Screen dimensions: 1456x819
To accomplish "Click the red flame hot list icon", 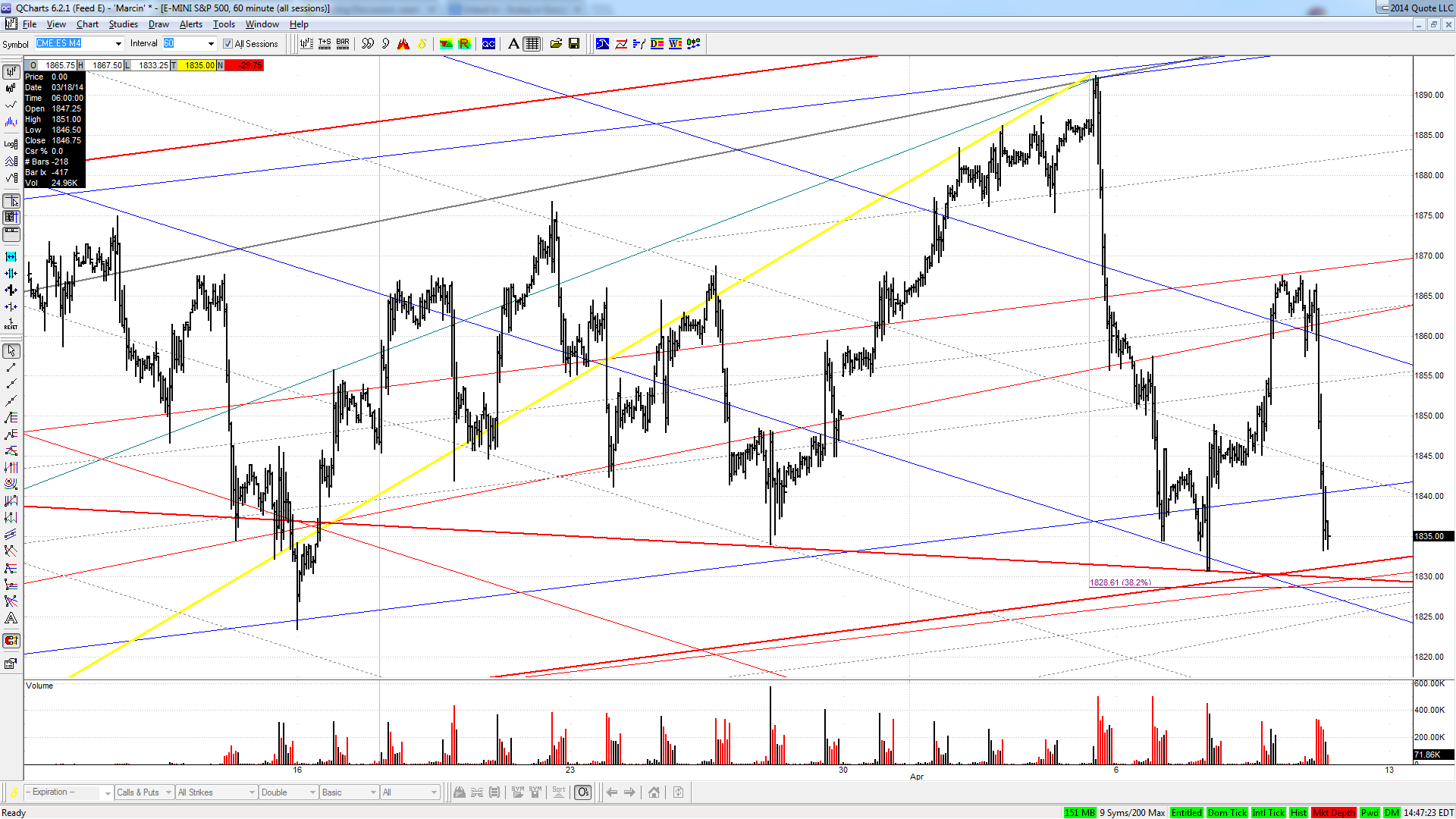I will pyautogui.click(x=403, y=44).
